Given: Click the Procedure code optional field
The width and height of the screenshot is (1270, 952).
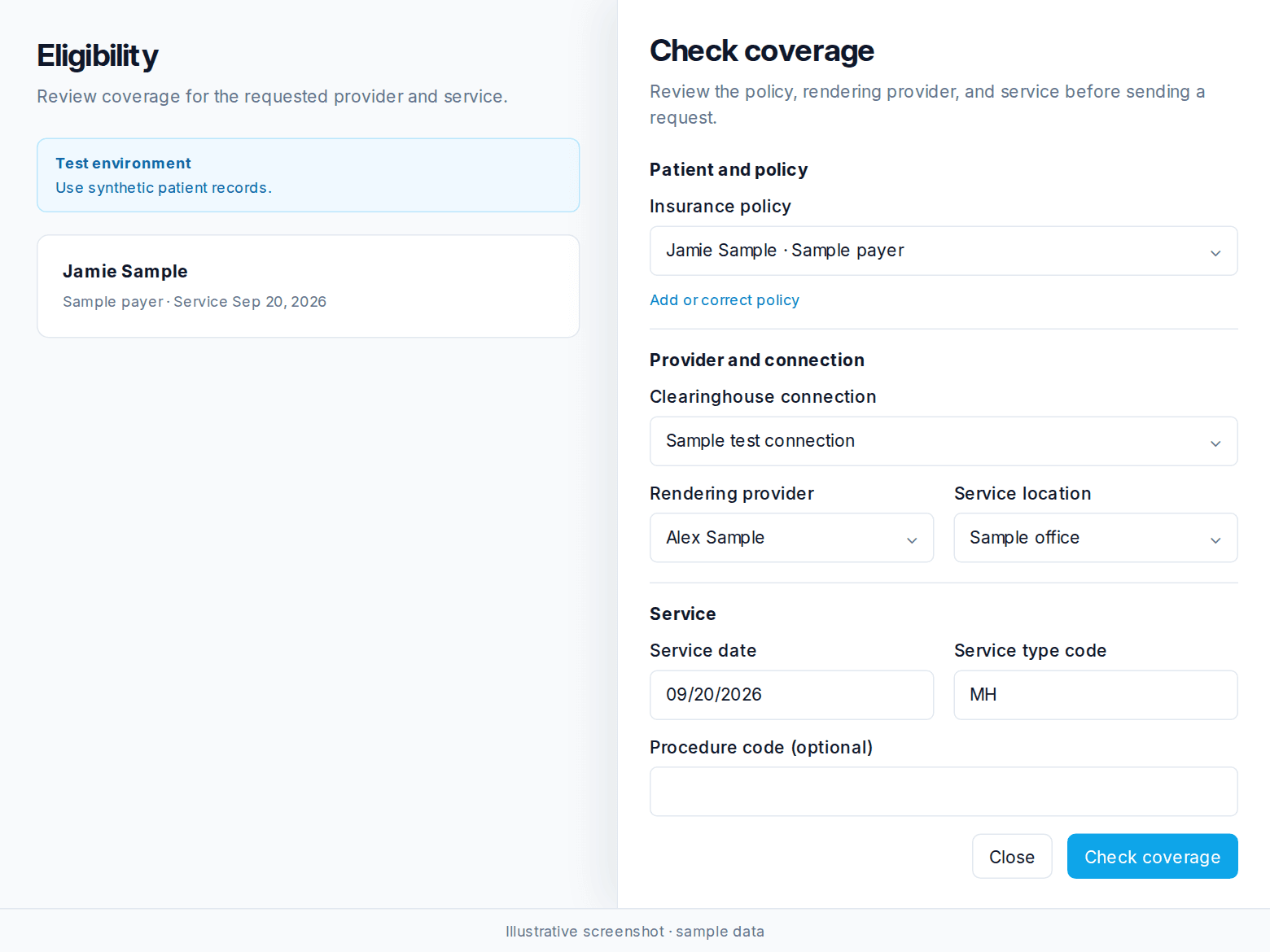Looking at the screenshot, I should (944, 792).
